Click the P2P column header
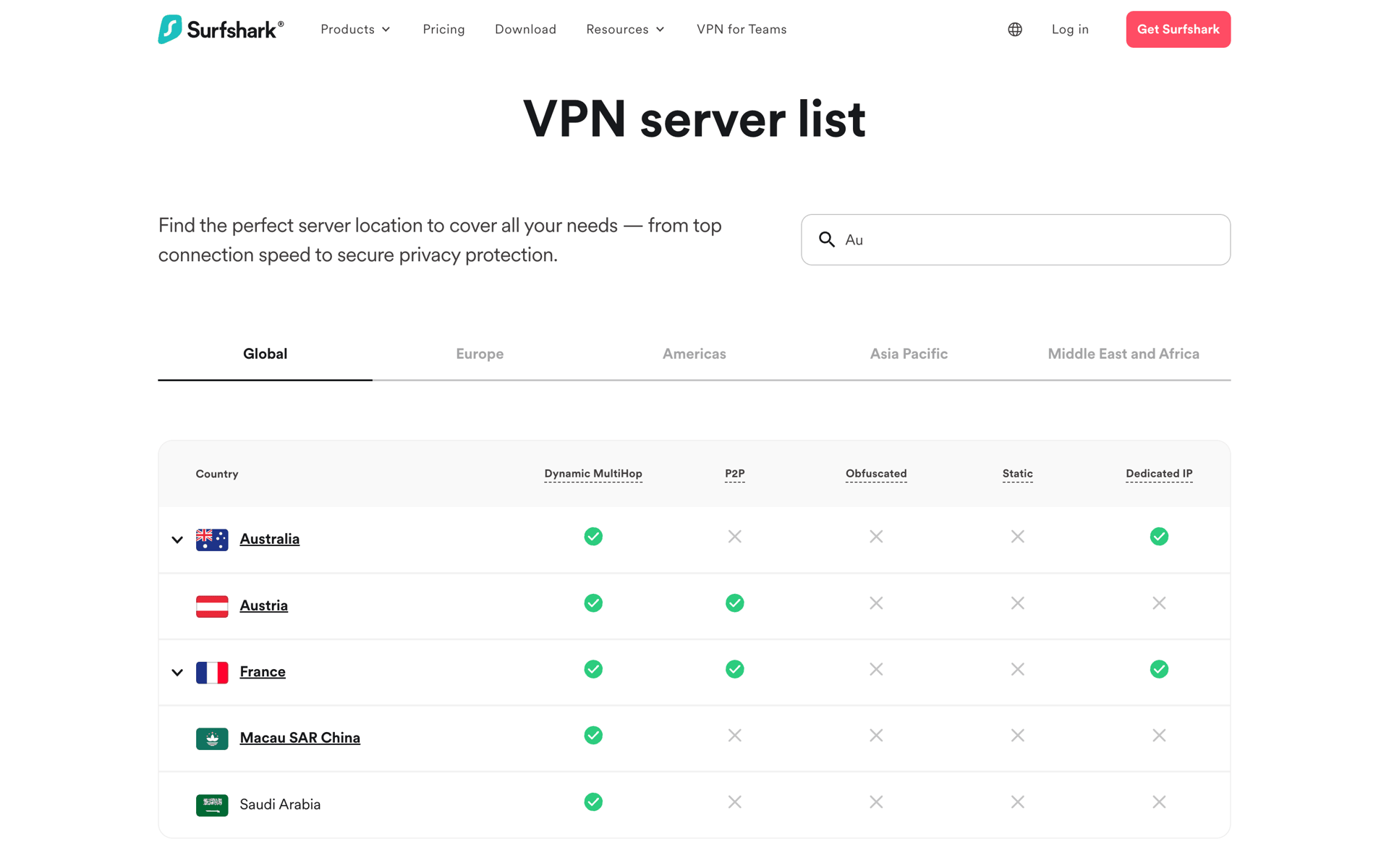The width and height of the screenshot is (1389, 868). click(x=735, y=474)
